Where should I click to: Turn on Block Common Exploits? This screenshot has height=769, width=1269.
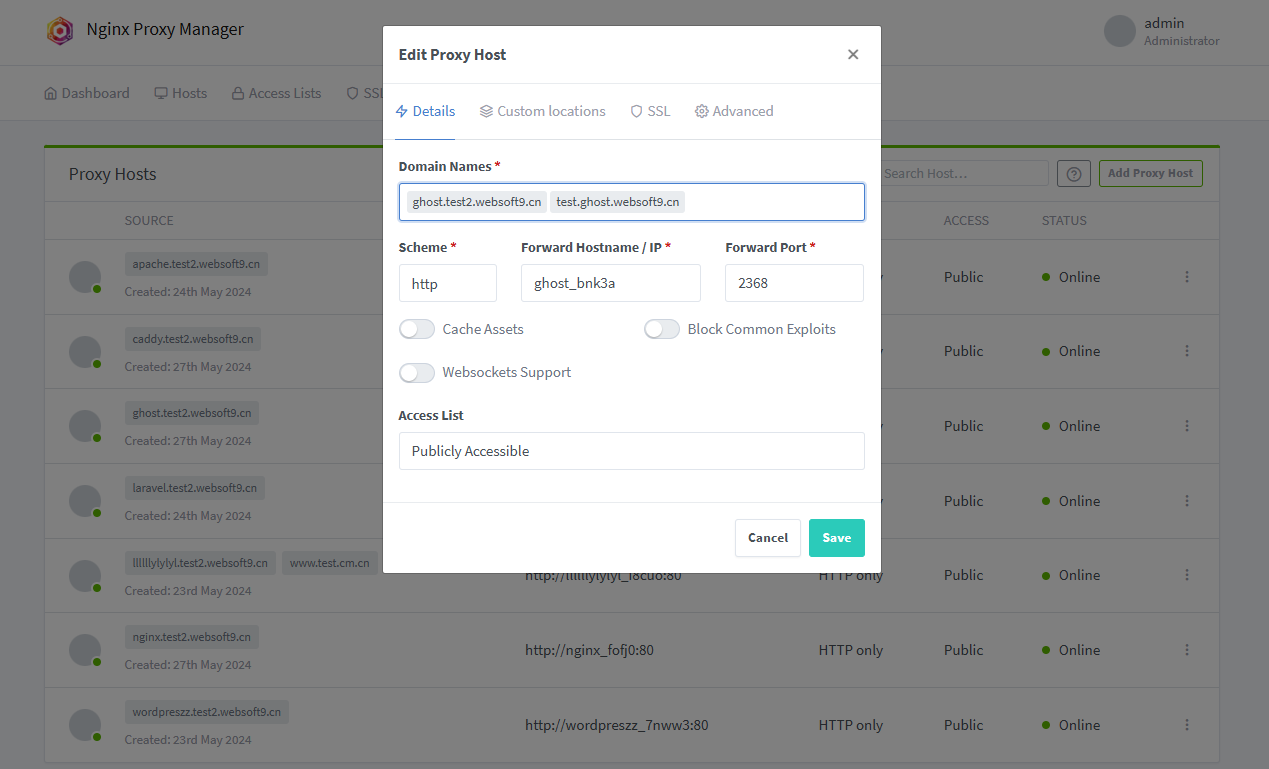tap(662, 329)
